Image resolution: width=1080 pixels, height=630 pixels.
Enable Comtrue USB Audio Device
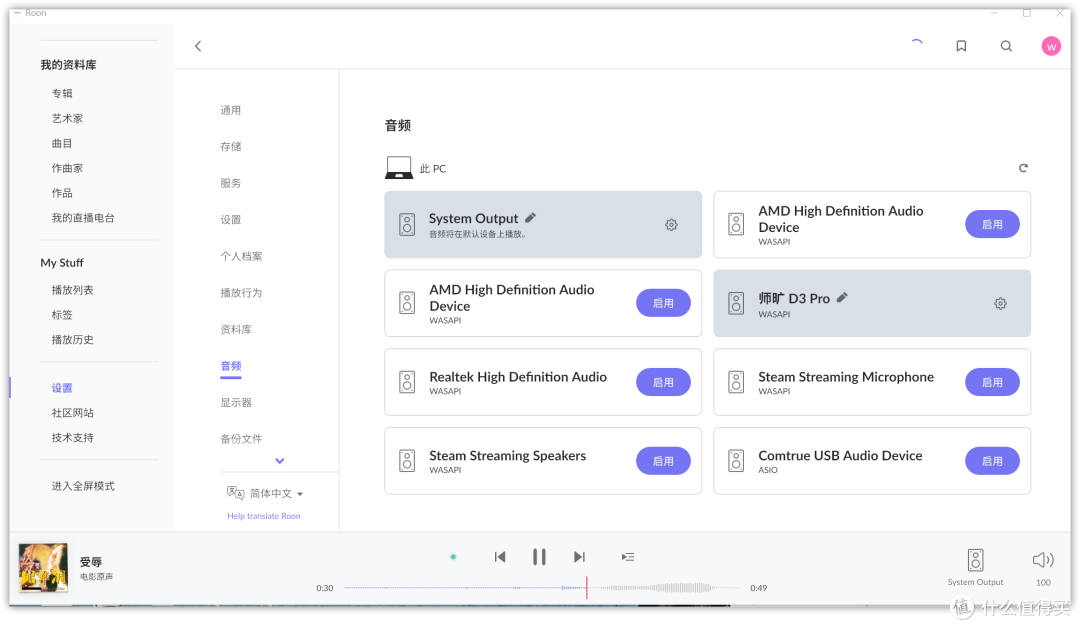pyautogui.click(x=992, y=461)
